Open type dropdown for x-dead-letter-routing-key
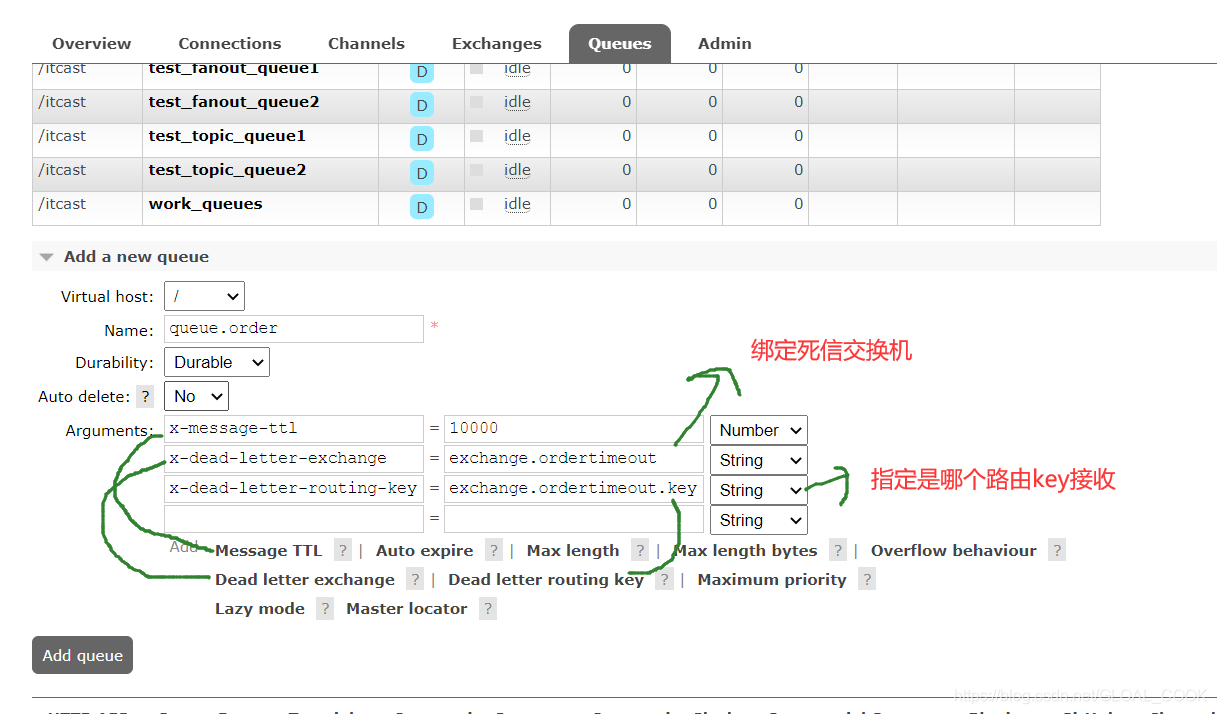The width and height of the screenshot is (1217, 714). [758, 490]
